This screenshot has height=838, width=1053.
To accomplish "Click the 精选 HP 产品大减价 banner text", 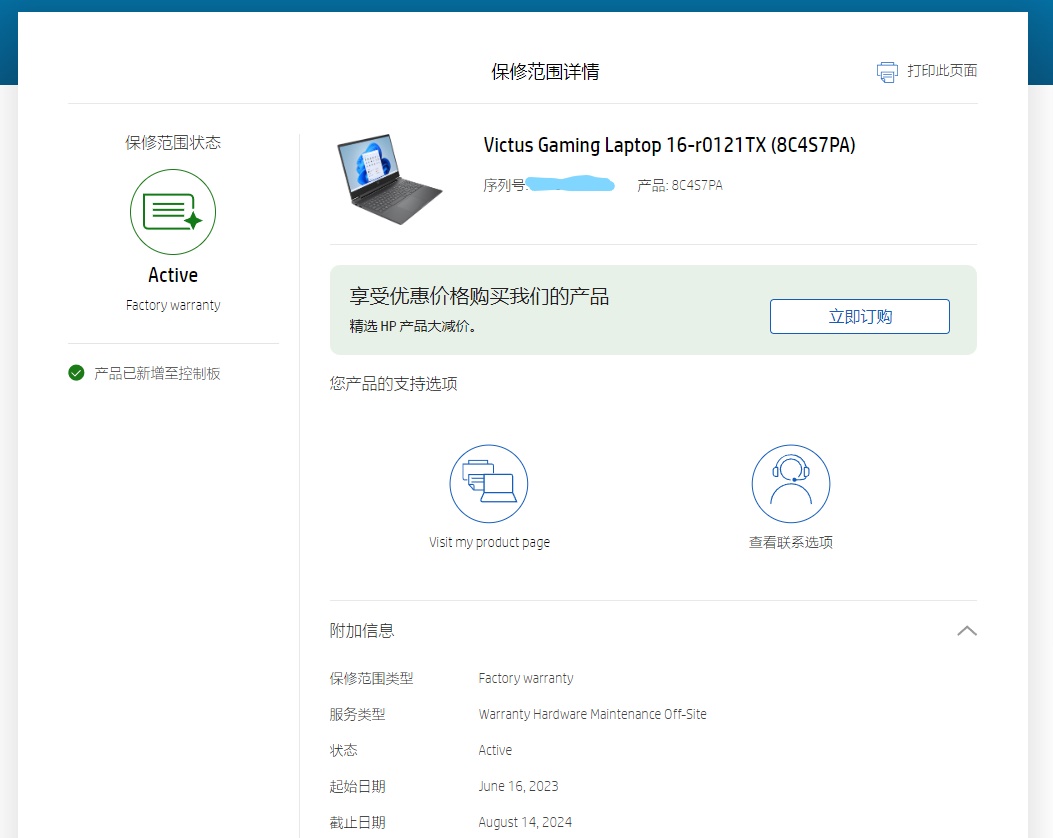I will click(x=413, y=326).
